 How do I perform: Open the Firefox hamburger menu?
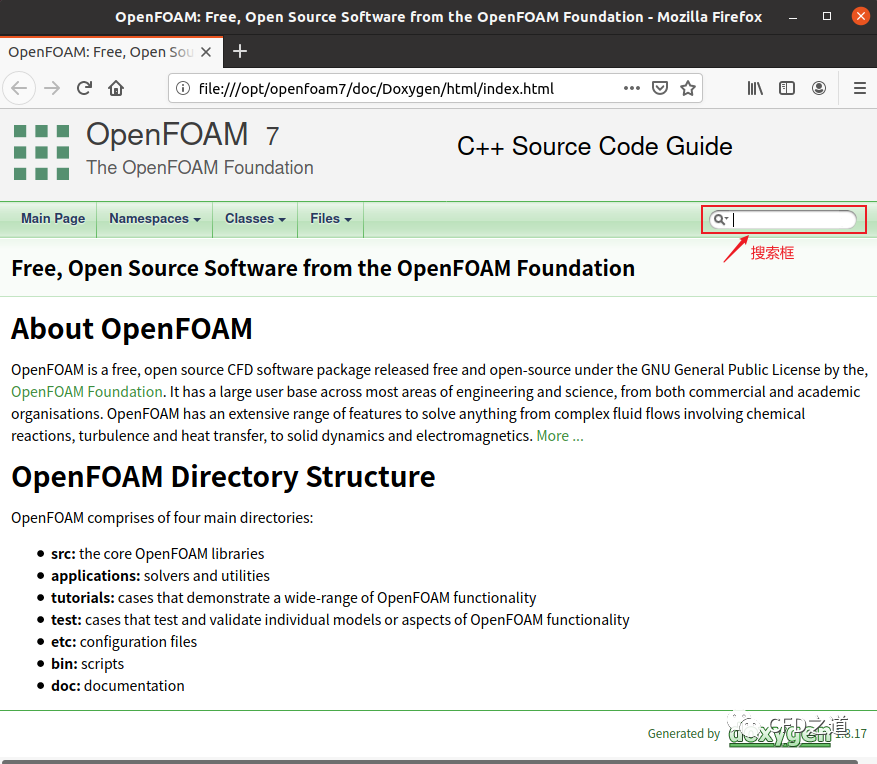[859, 88]
